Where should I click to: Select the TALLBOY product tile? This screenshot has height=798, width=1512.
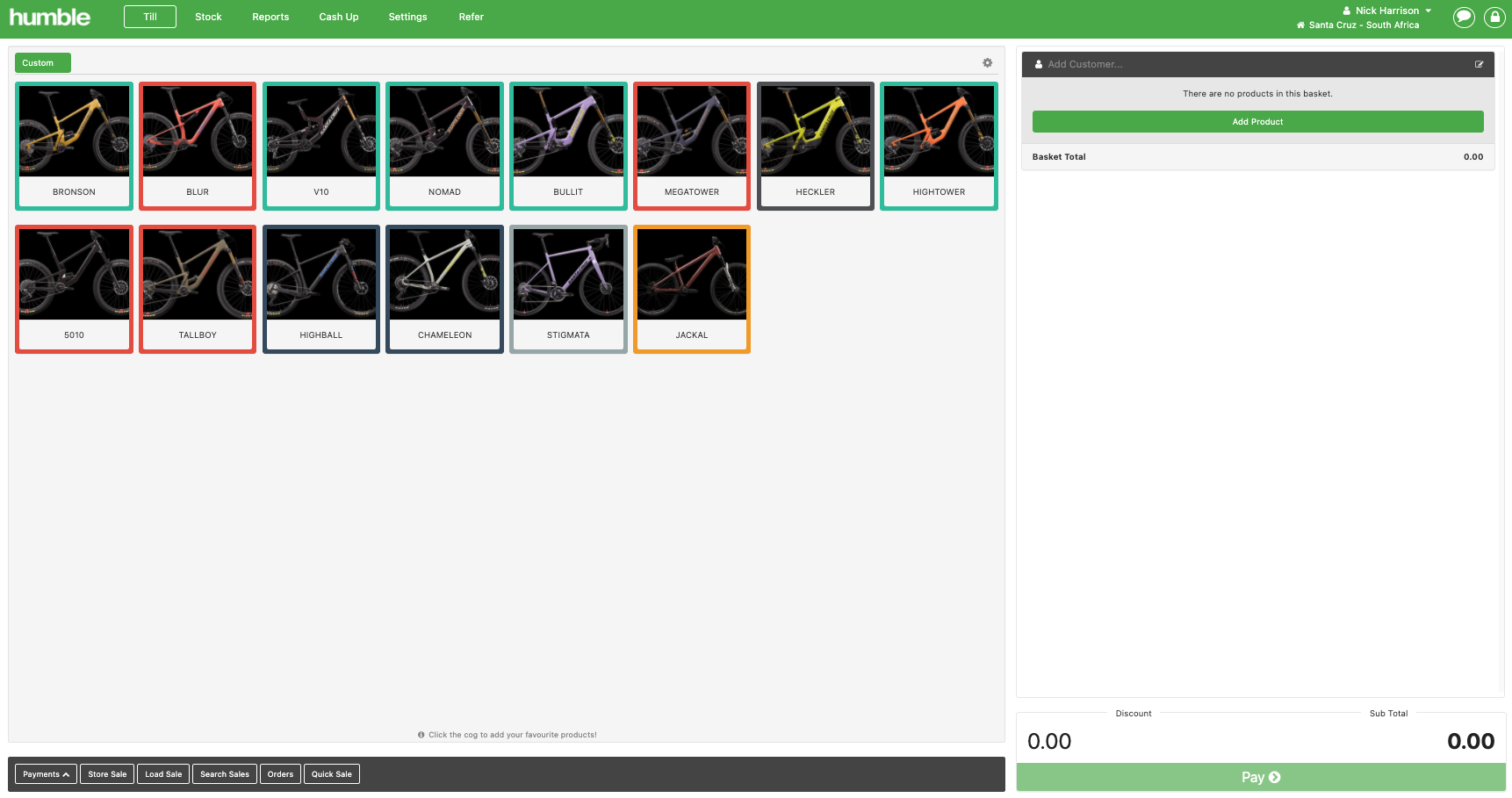click(x=198, y=289)
